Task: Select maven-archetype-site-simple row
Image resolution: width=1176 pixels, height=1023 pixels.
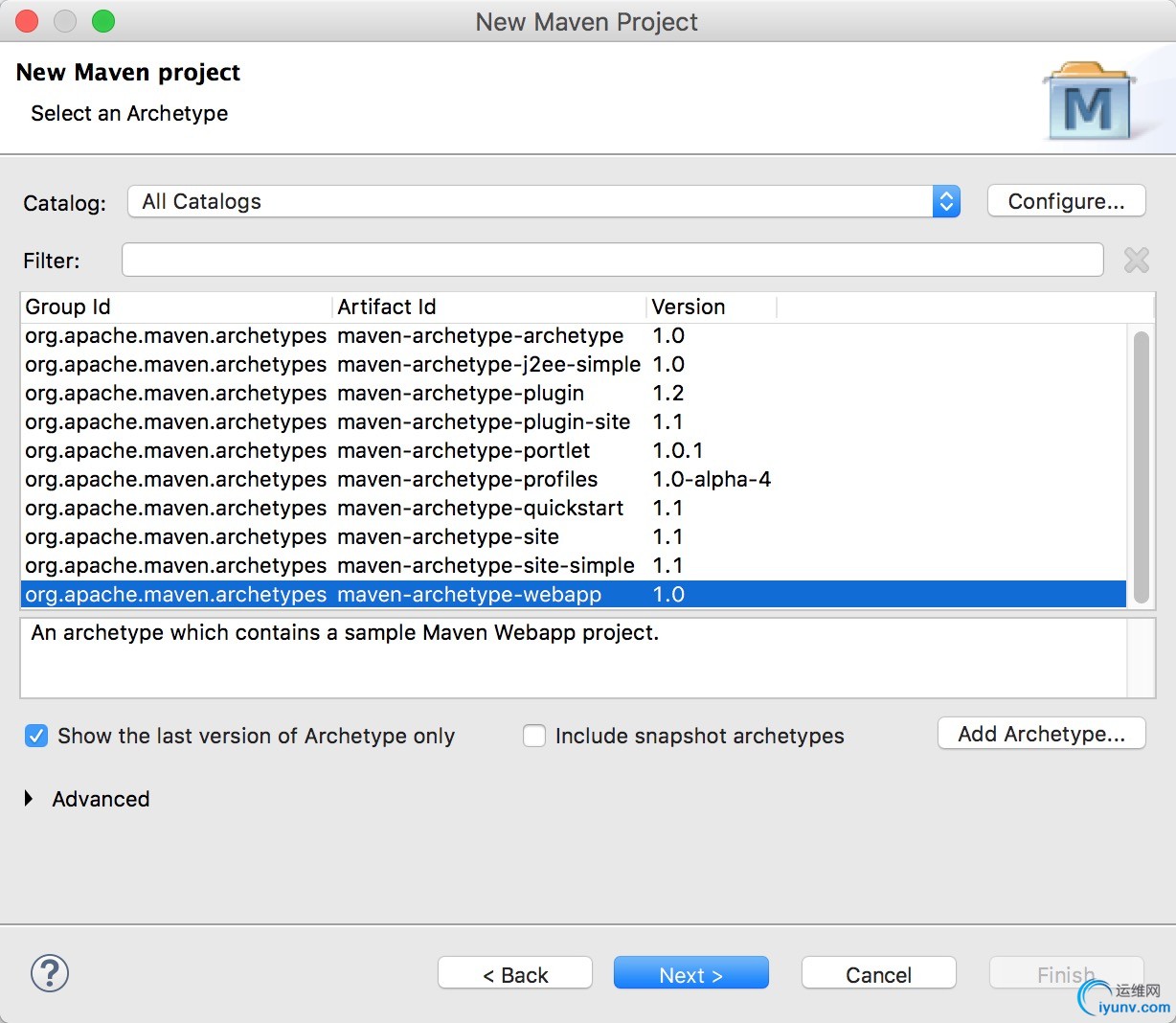Action: [574, 565]
